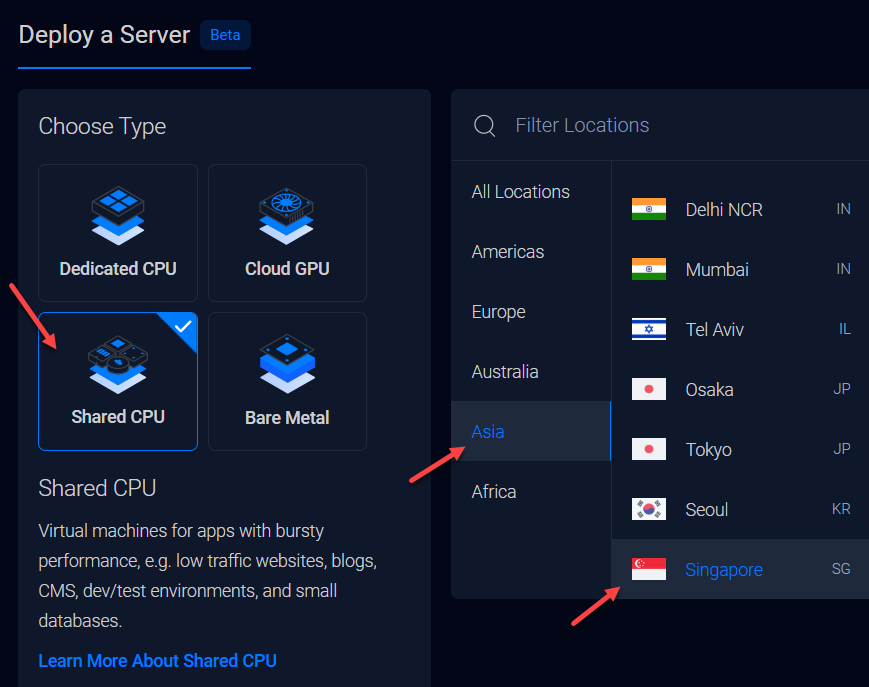Viewport: 869px width, 687px height.
Task: Click the India flag beside Delhi NCR
Action: point(648,209)
